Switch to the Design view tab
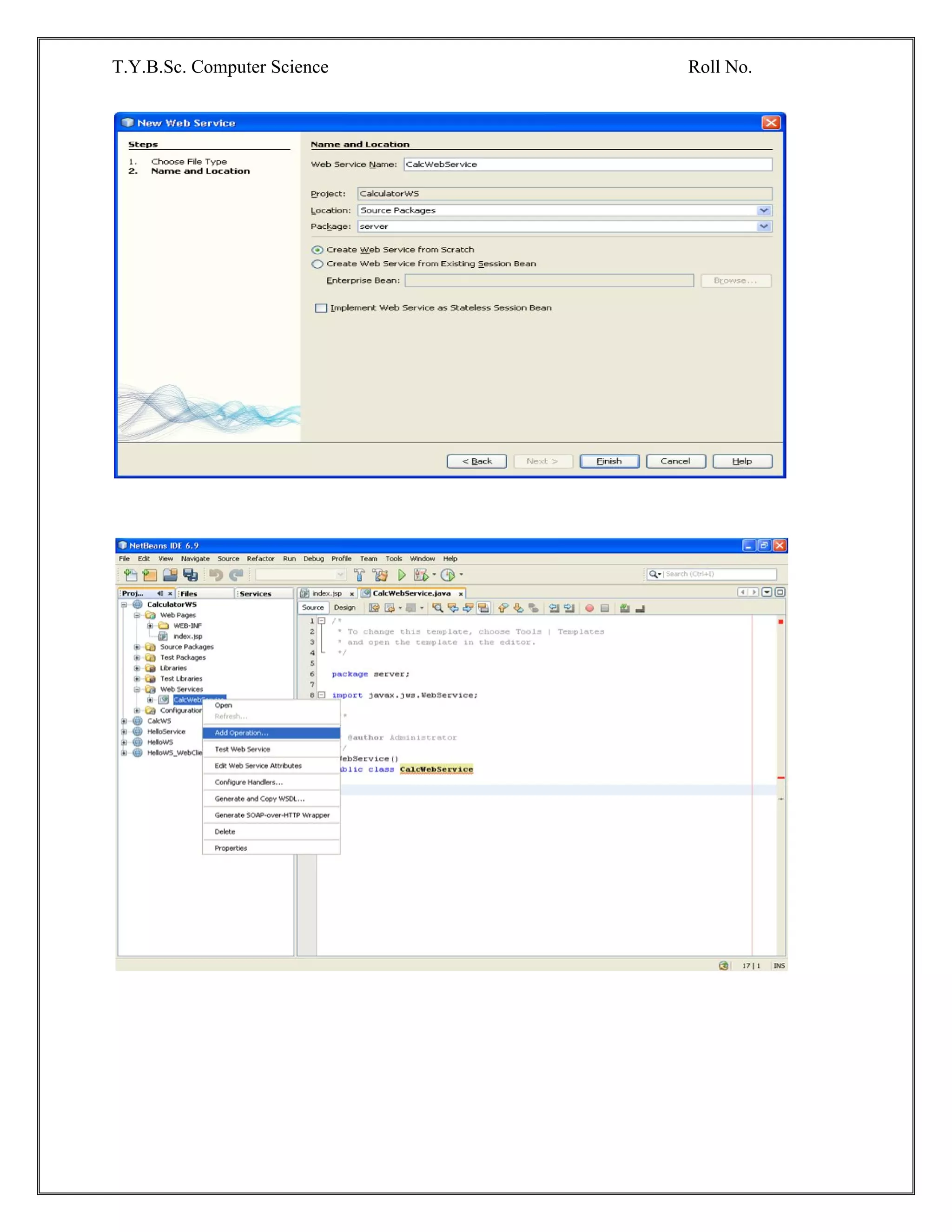This screenshot has width=952, height=1232. pyautogui.click(x=344, y=608)
